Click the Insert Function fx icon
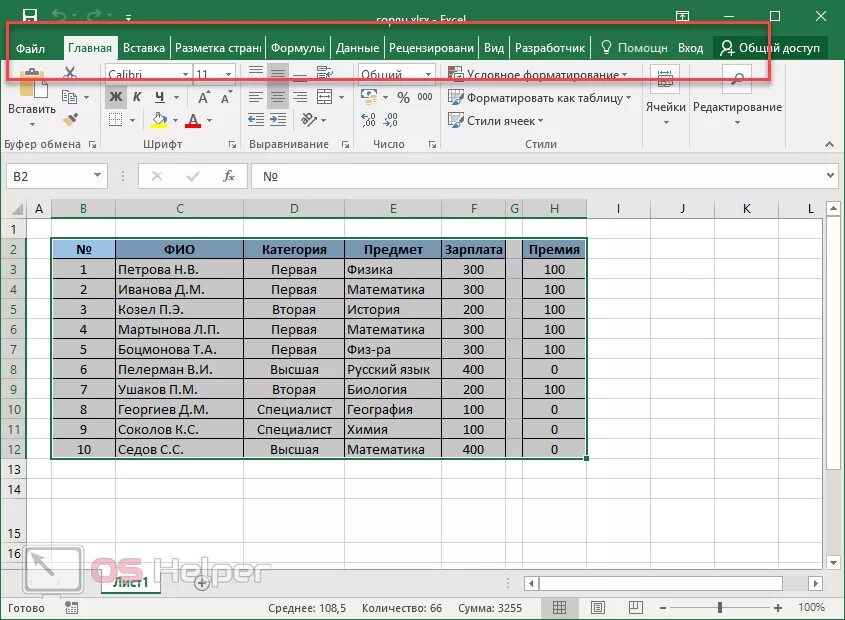Viewport: 845px width, 620px height. pyautogui.click(x=229, y=176)
